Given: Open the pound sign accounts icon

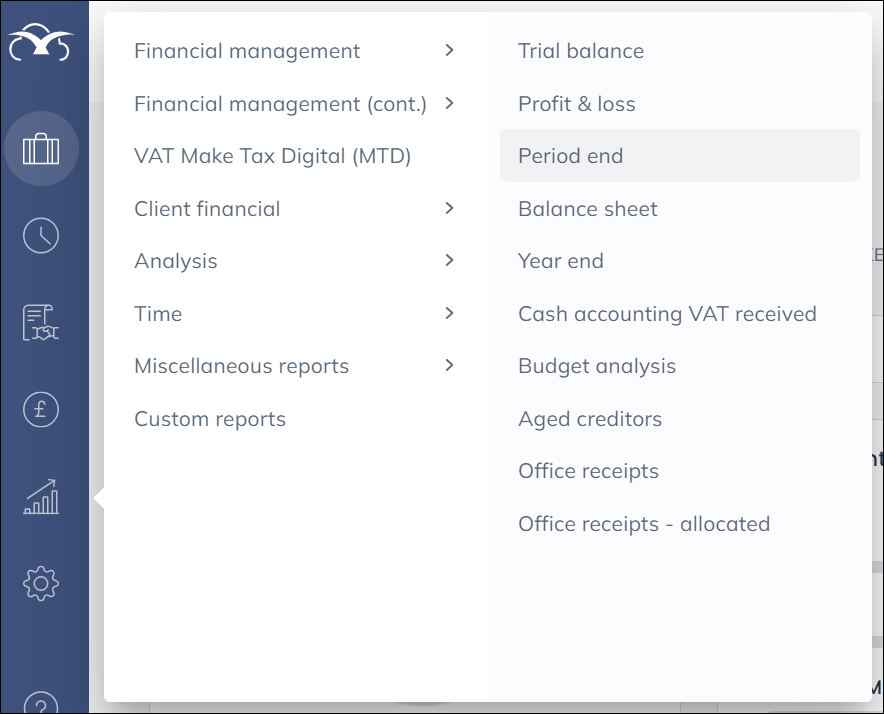Looking at the screenshot, I should pyautogui.click(x=41, y=408).
